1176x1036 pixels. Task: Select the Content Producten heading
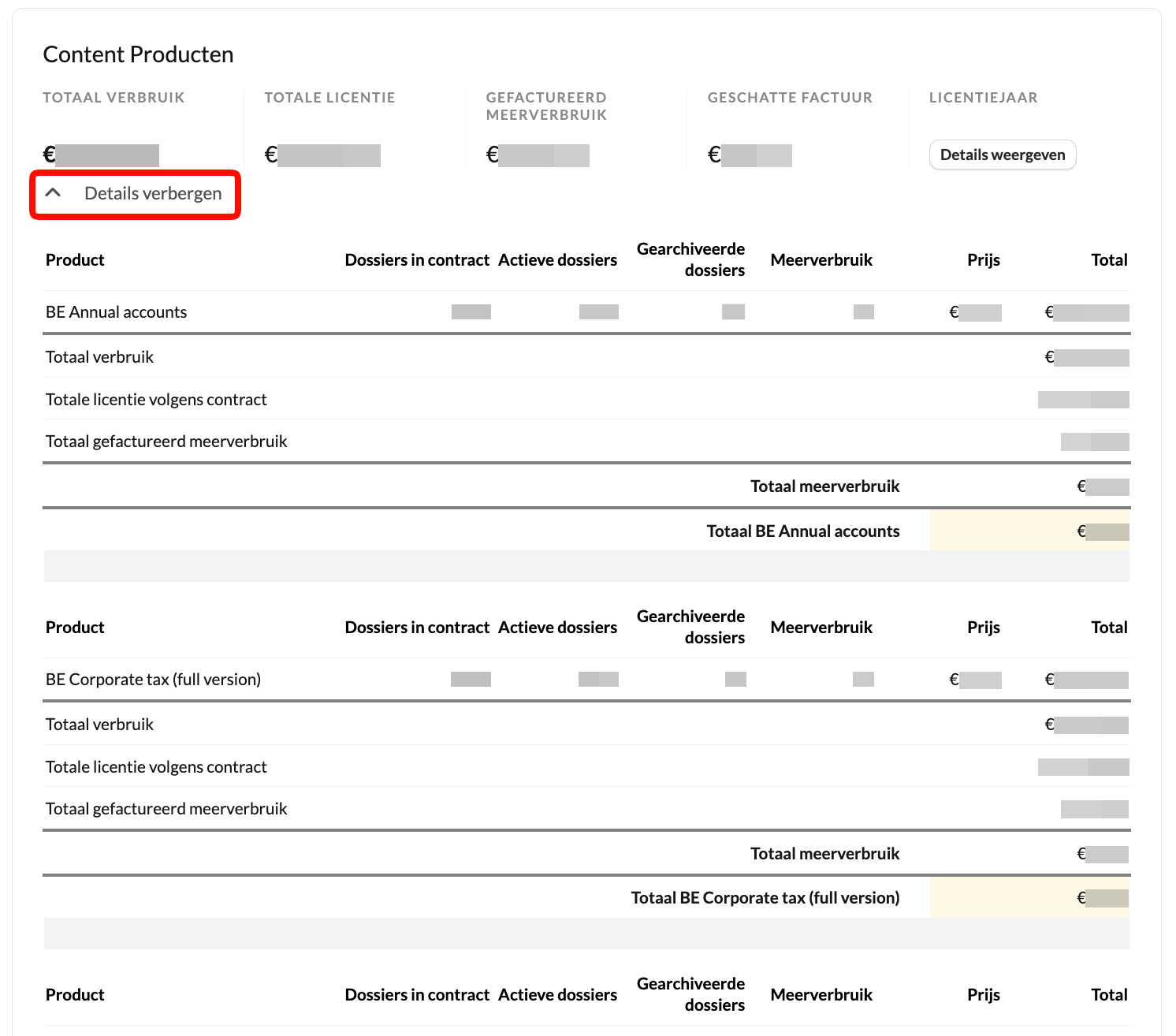tap(138, 54)
